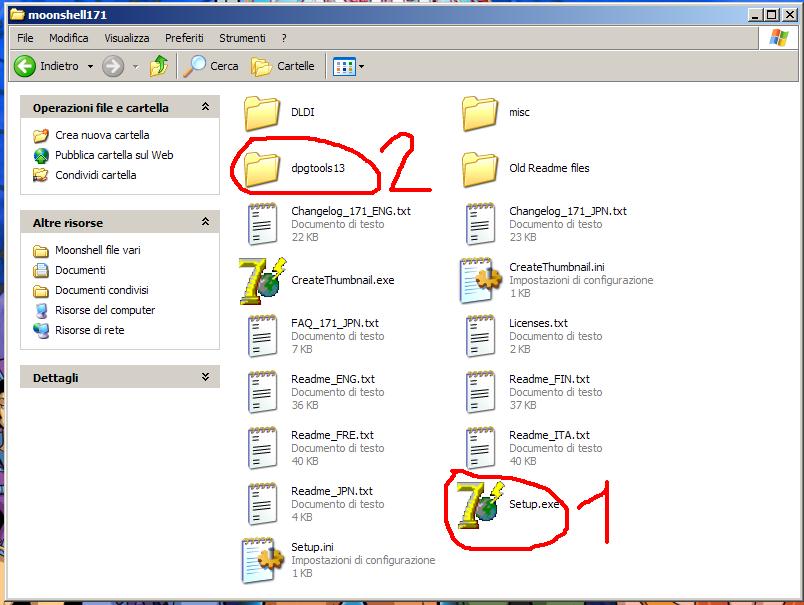Click the Readme_ITA.txt file name

549,435
